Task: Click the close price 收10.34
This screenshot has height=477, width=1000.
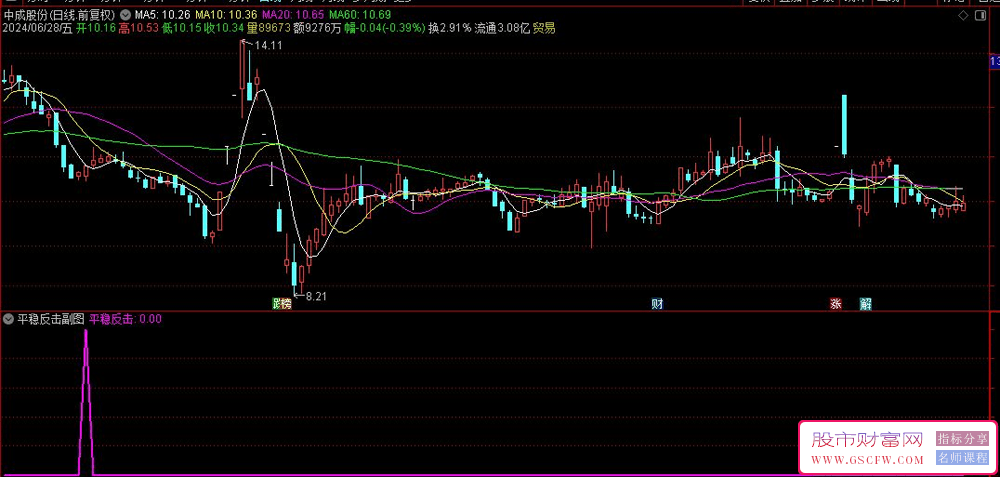Action: click(224, 27)
